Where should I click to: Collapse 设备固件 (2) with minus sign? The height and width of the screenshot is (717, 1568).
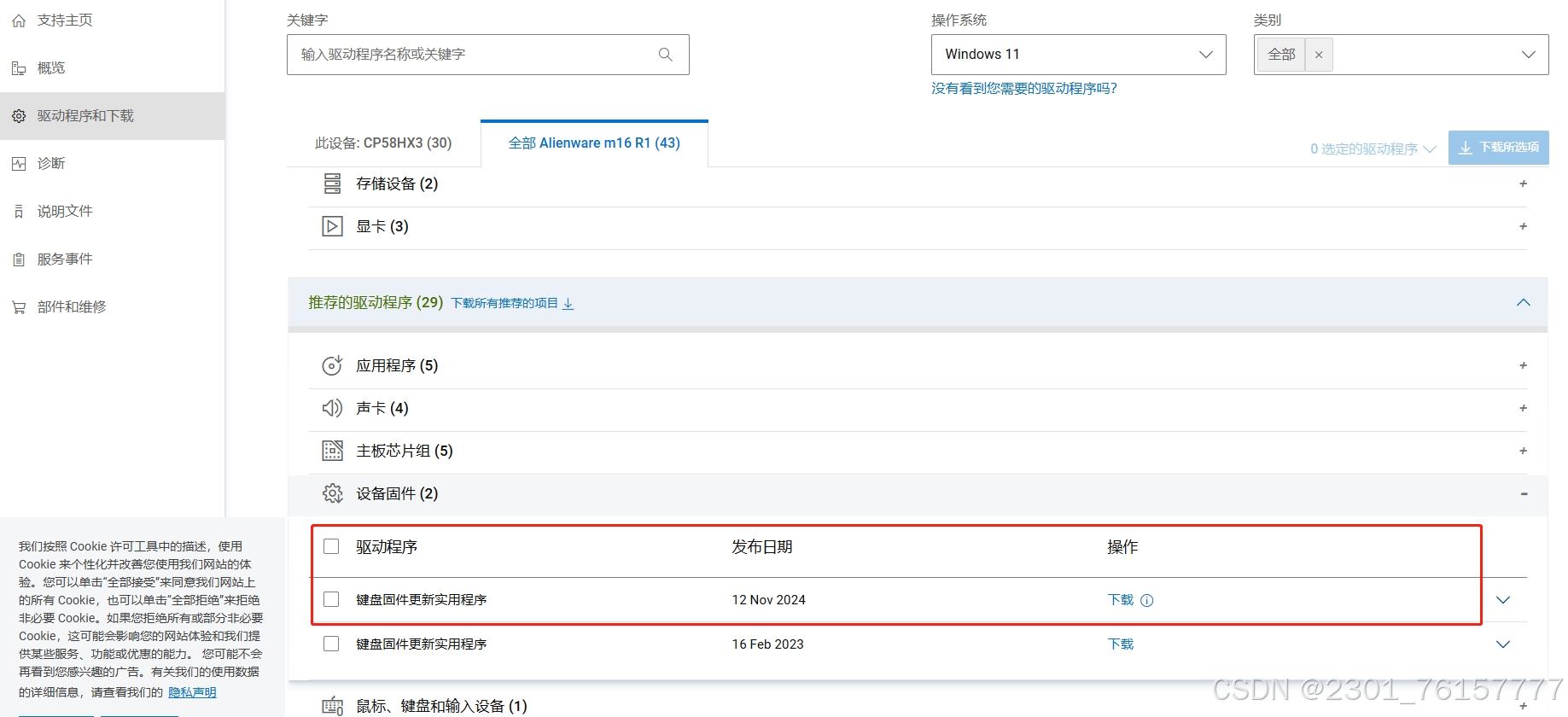point(1523,494)
